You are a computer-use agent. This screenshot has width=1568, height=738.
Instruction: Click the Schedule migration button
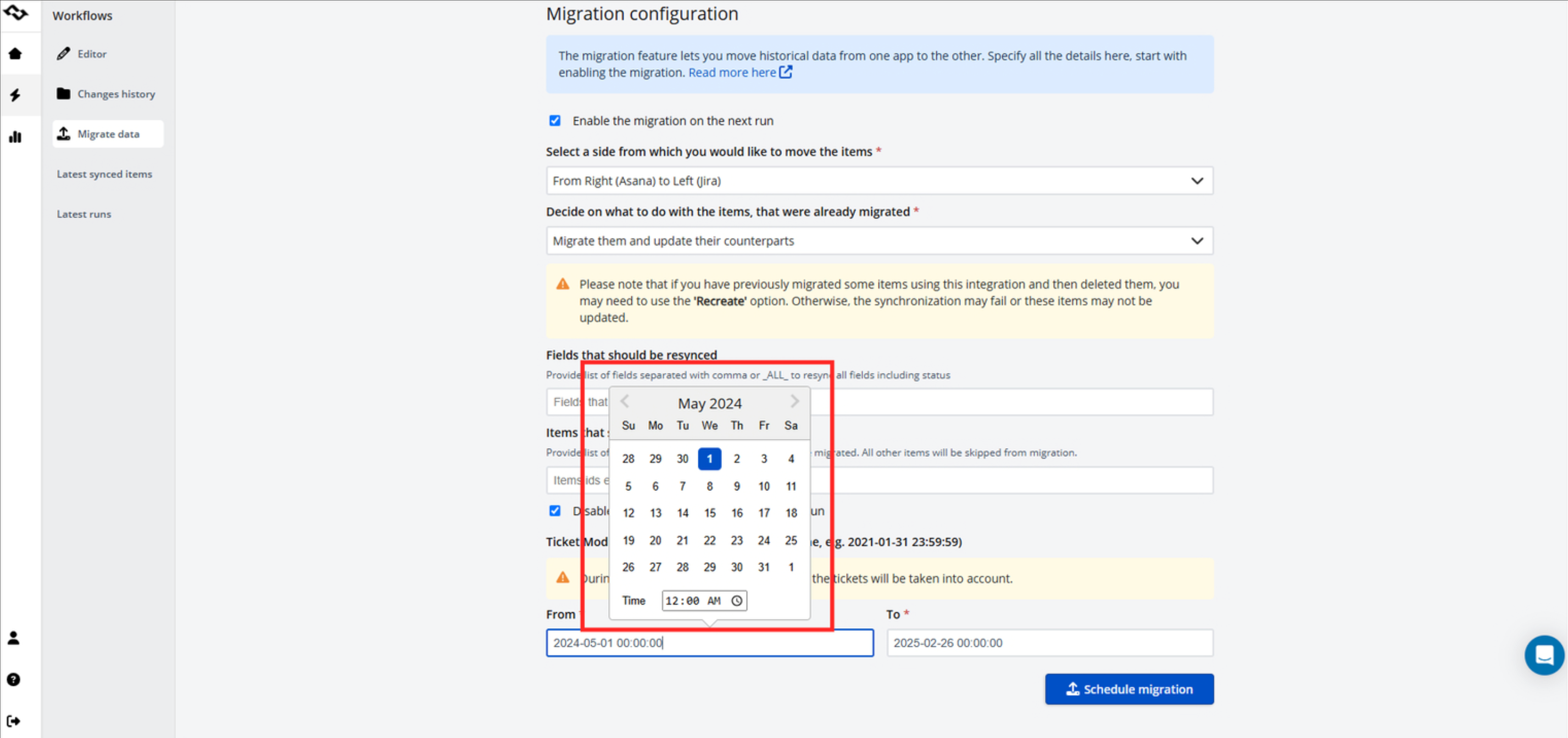[x=1128, y=689]
